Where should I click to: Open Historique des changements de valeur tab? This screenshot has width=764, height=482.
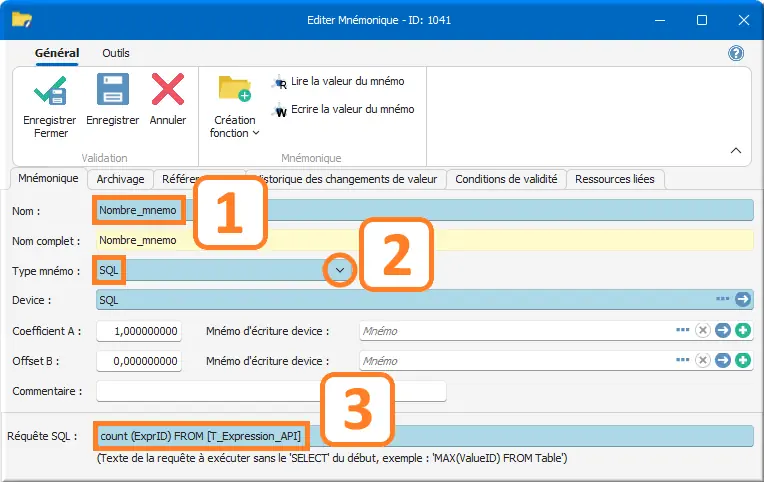[x=346, y=179]
